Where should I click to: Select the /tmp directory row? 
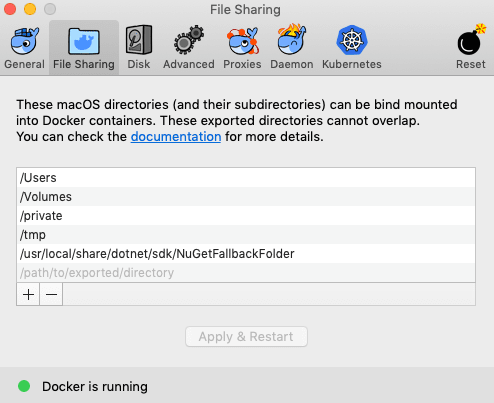(x=246, y=235)
